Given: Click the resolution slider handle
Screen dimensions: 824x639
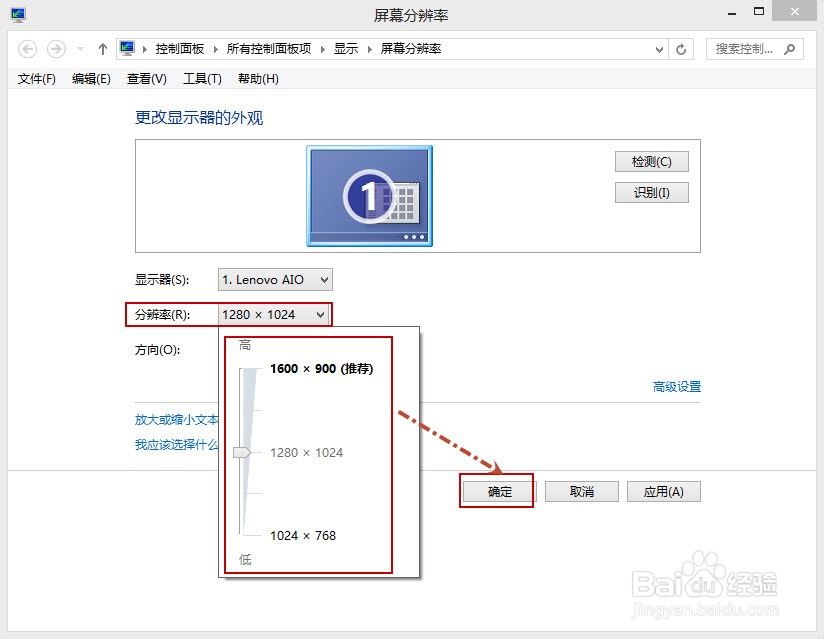Looking at the screenshot, I should click(241, 452).
